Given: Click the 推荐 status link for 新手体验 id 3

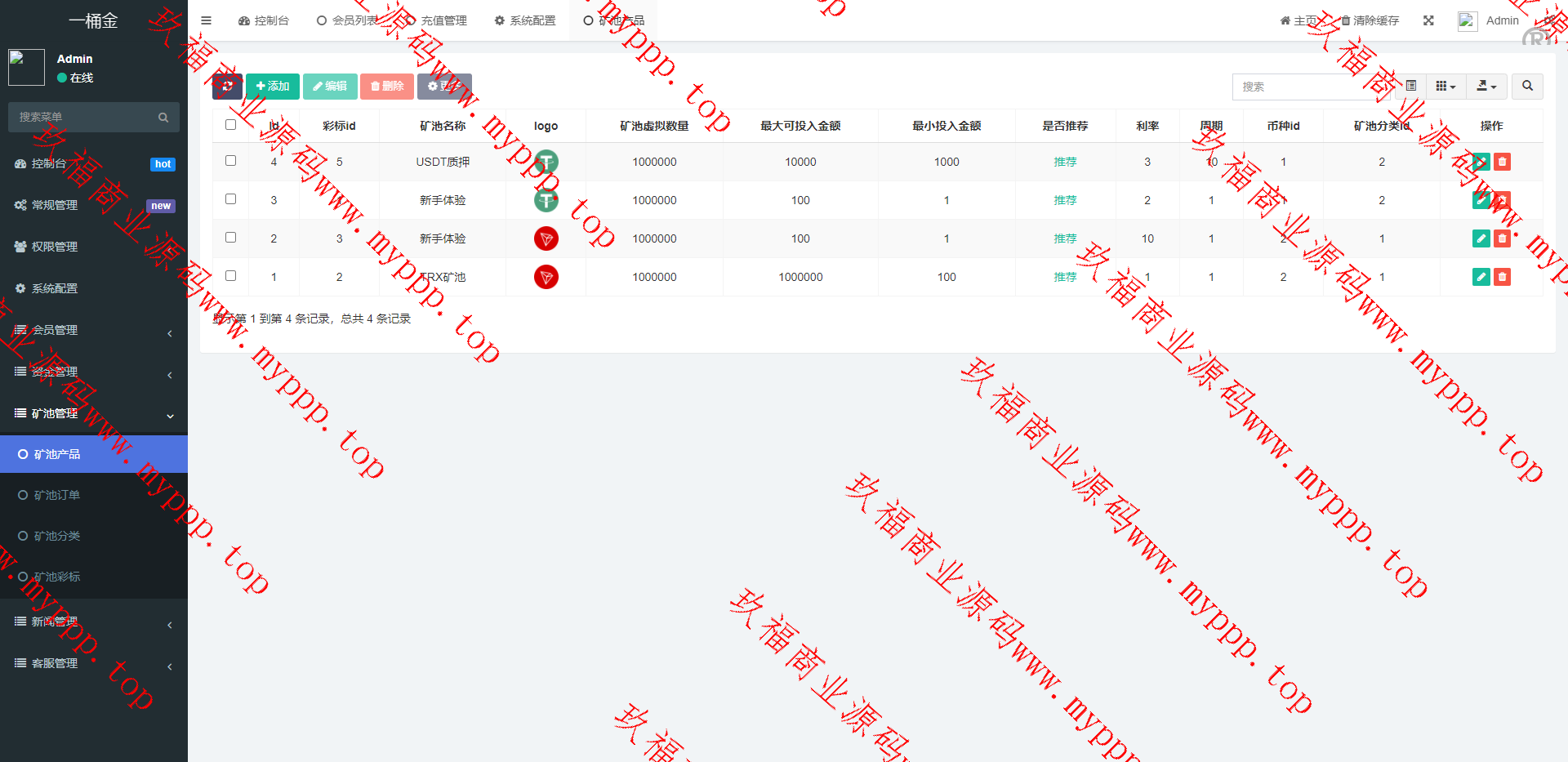Looking at the screenshot, I should pos(1065,200).
